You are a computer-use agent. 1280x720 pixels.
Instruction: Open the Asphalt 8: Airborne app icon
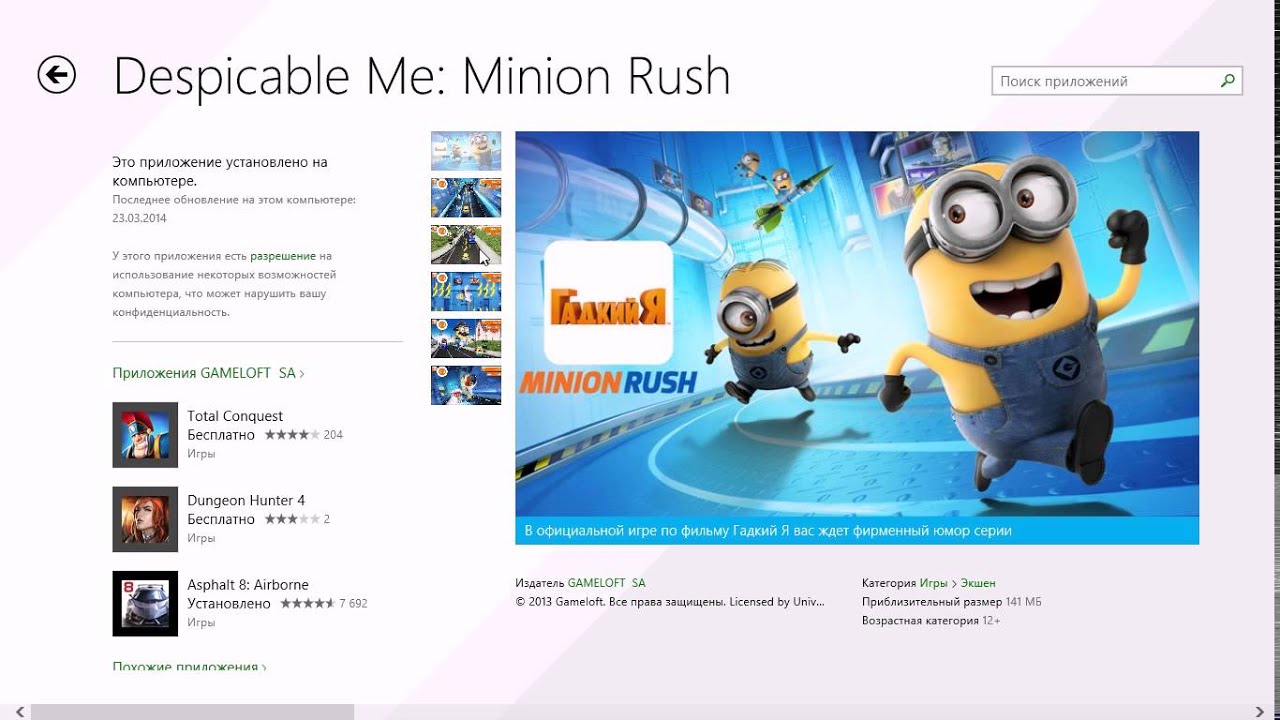pyautogui.click(x=145, y=603)
